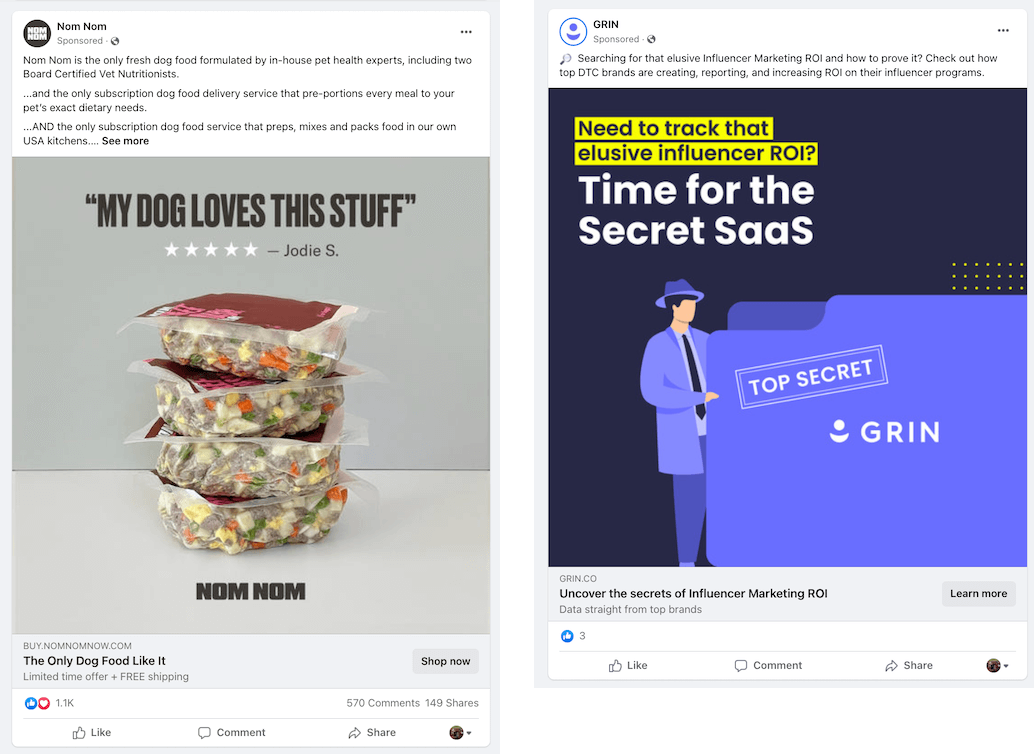Share the GRIN post

click(x=908, y=665)
